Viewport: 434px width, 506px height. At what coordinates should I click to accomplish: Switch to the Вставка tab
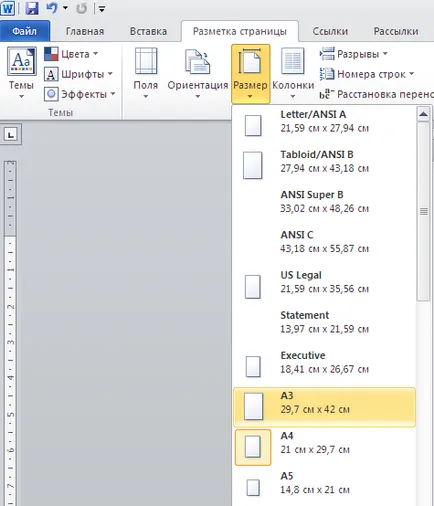tap(148, 31)
